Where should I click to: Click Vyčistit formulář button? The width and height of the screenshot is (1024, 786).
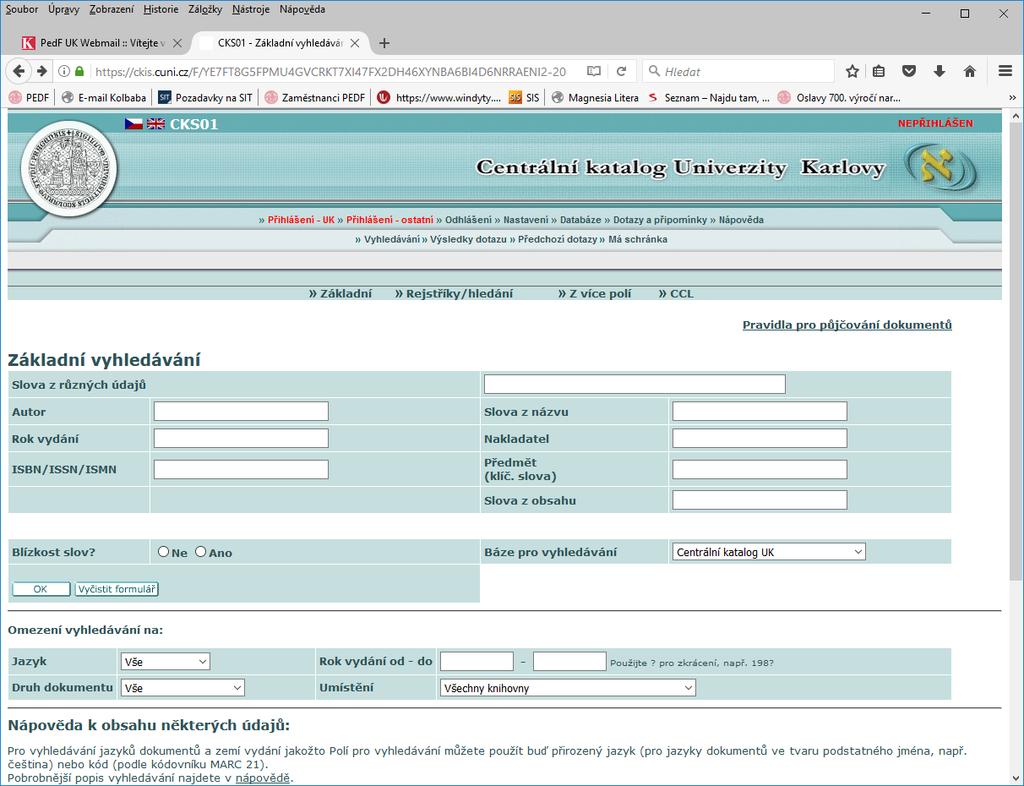pos(117,589)
